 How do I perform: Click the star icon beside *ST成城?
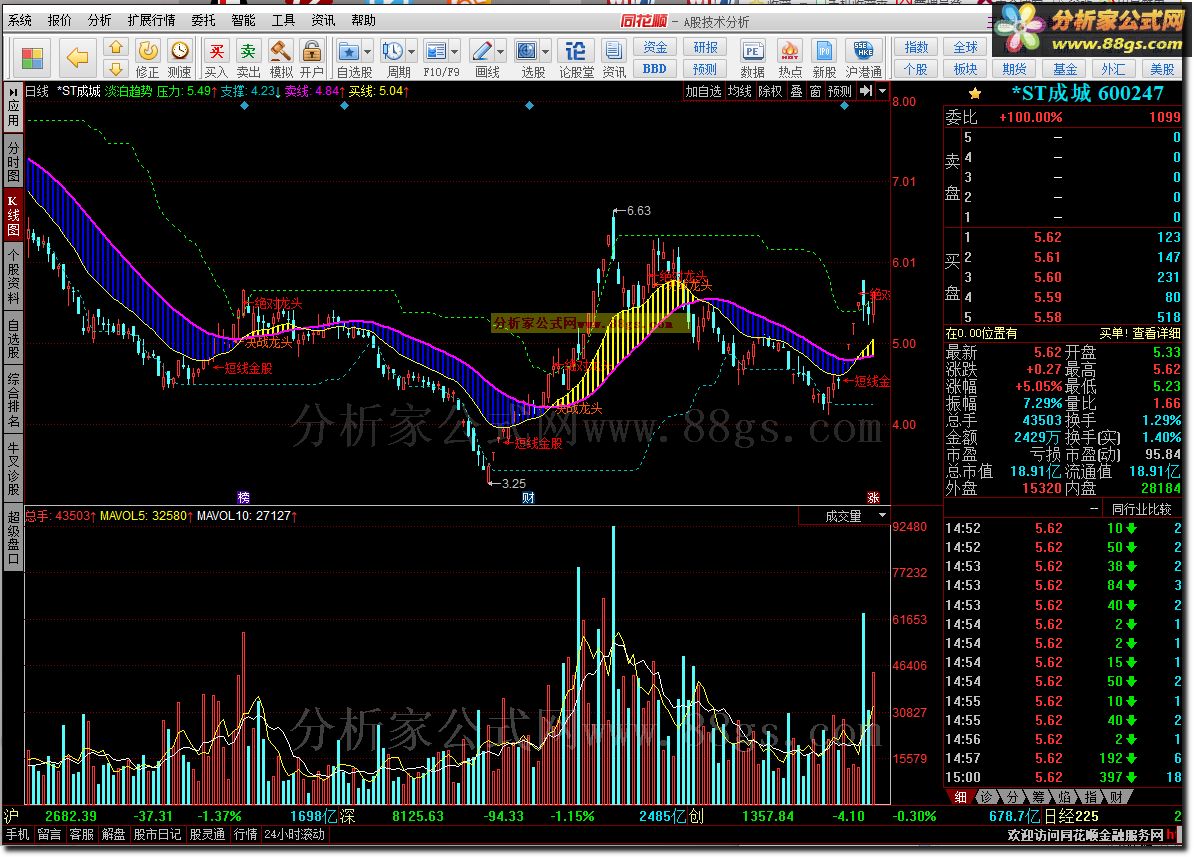[975, 94]
